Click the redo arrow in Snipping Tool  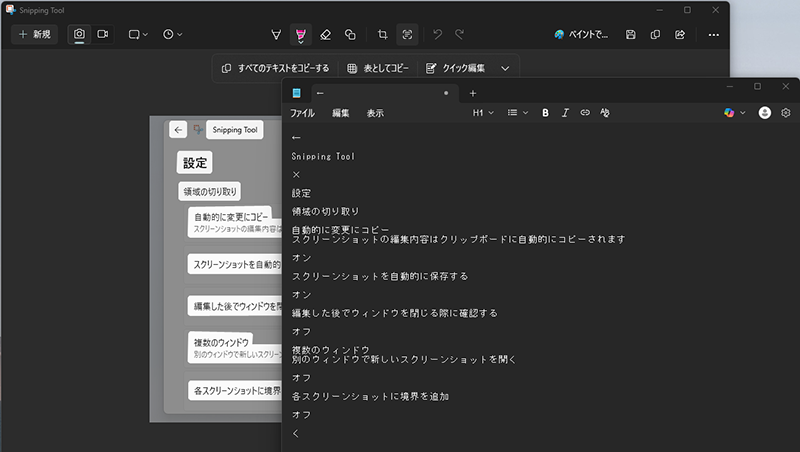(460, 34)
